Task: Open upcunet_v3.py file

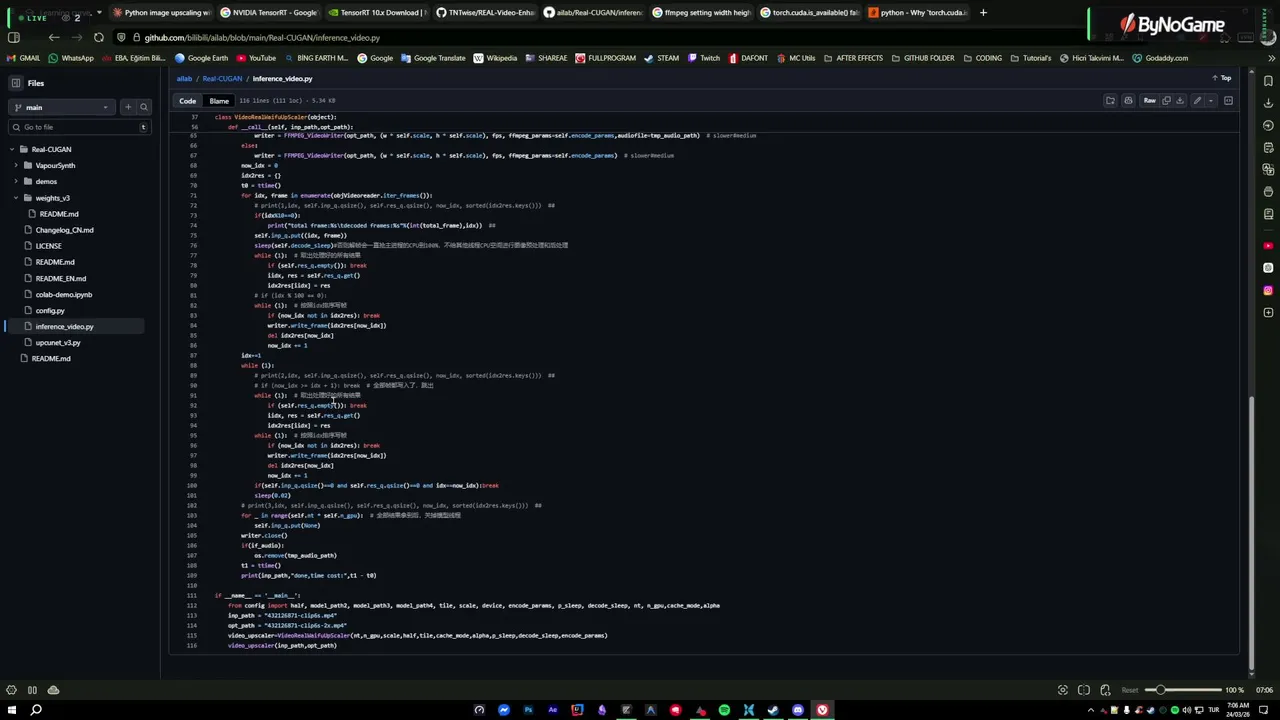Action: click(x=58, y=342)
